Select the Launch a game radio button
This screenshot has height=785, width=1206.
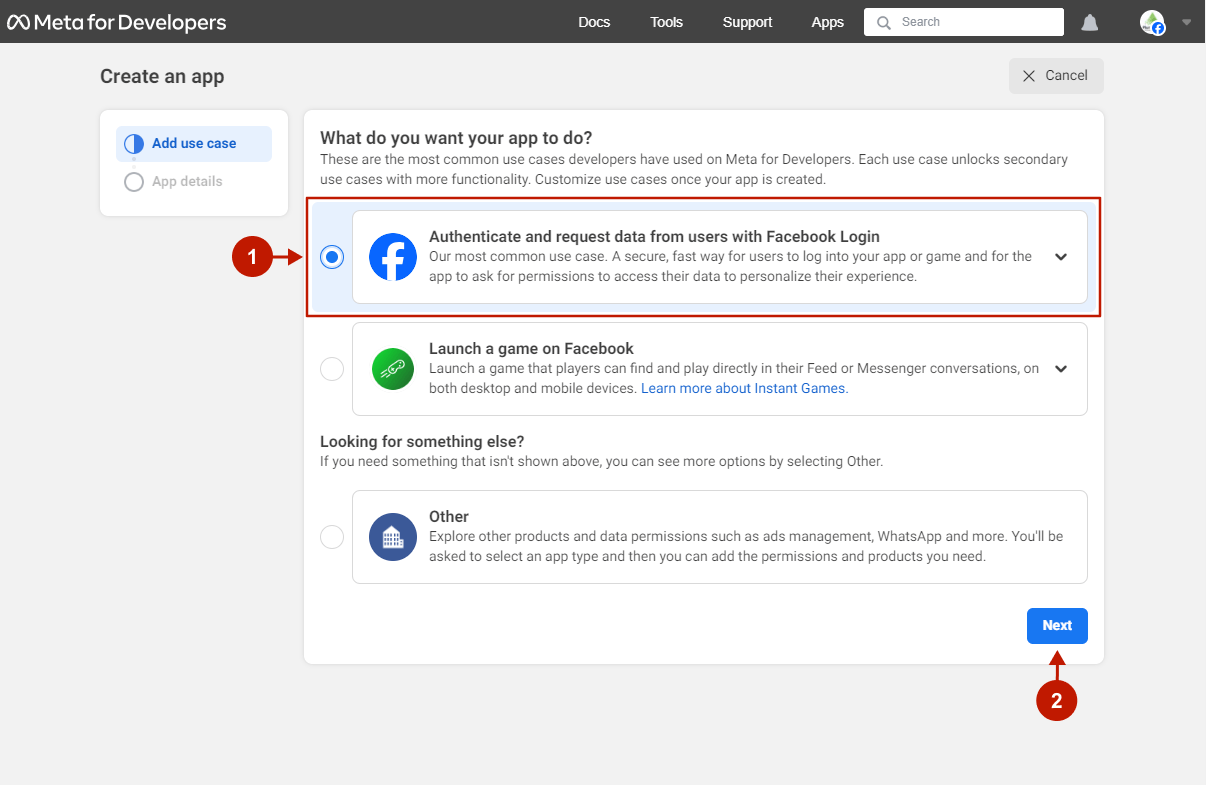point(332,369)
